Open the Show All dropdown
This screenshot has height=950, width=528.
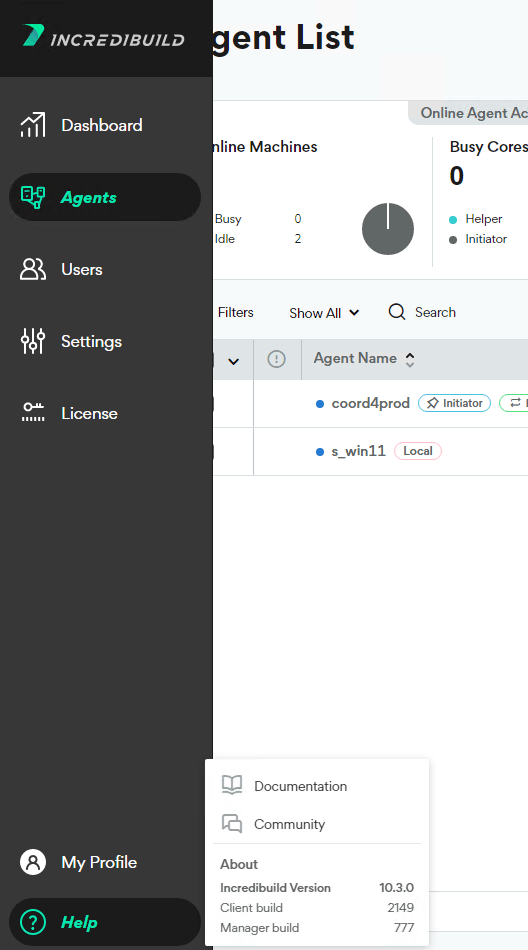(324, 313)
